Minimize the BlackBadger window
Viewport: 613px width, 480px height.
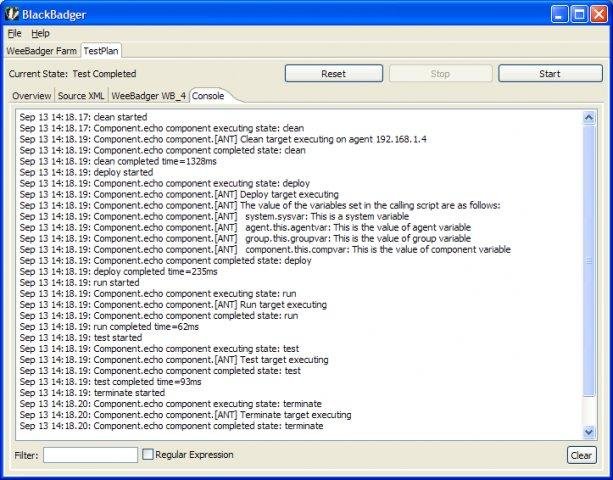click(559, 14)
